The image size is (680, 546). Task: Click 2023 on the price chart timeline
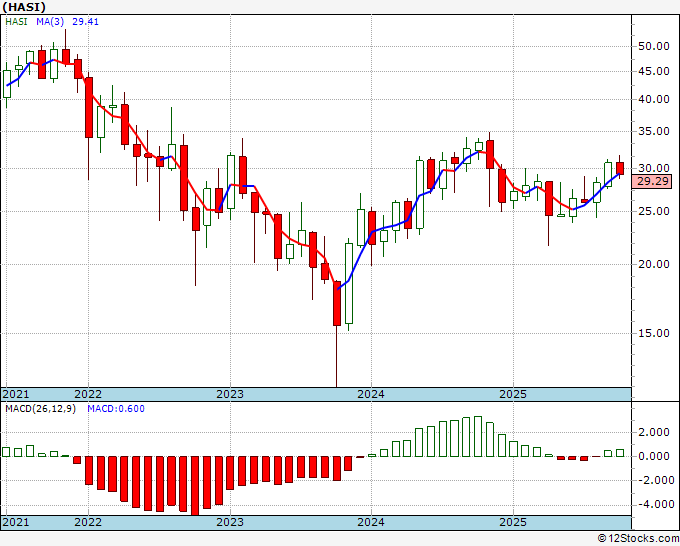click(230, 394)
